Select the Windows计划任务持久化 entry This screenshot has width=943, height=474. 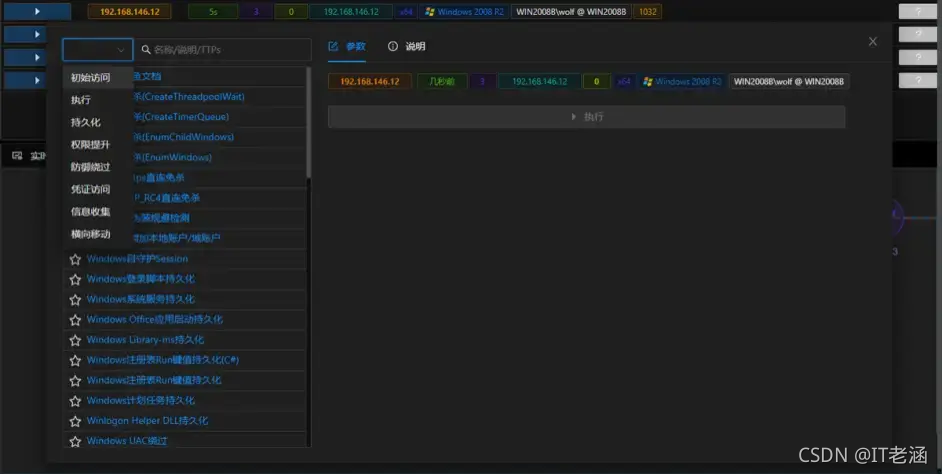click(x=141, y=401)
